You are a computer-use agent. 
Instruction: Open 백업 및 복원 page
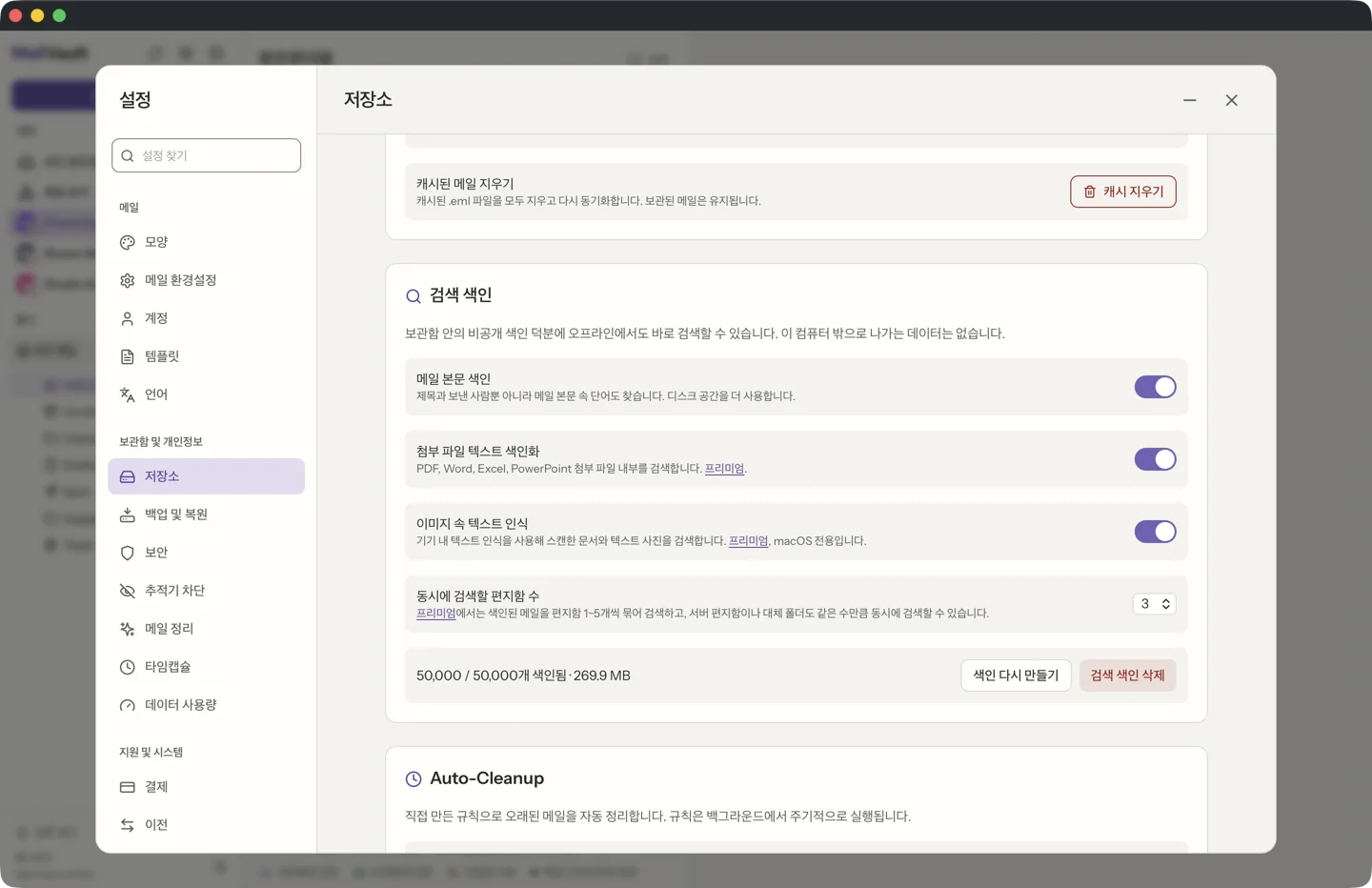[x=206, y=515]
